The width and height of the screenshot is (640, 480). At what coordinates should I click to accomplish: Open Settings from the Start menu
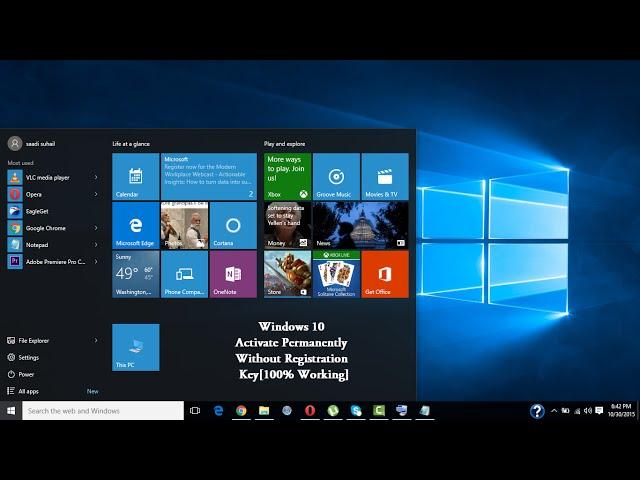coord(28,357)
